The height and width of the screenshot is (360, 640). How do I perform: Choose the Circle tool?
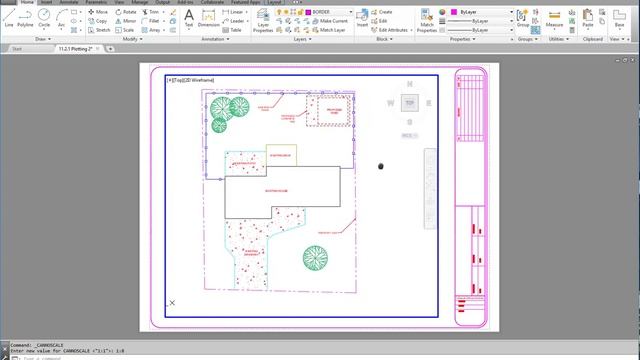click(44, 18)
